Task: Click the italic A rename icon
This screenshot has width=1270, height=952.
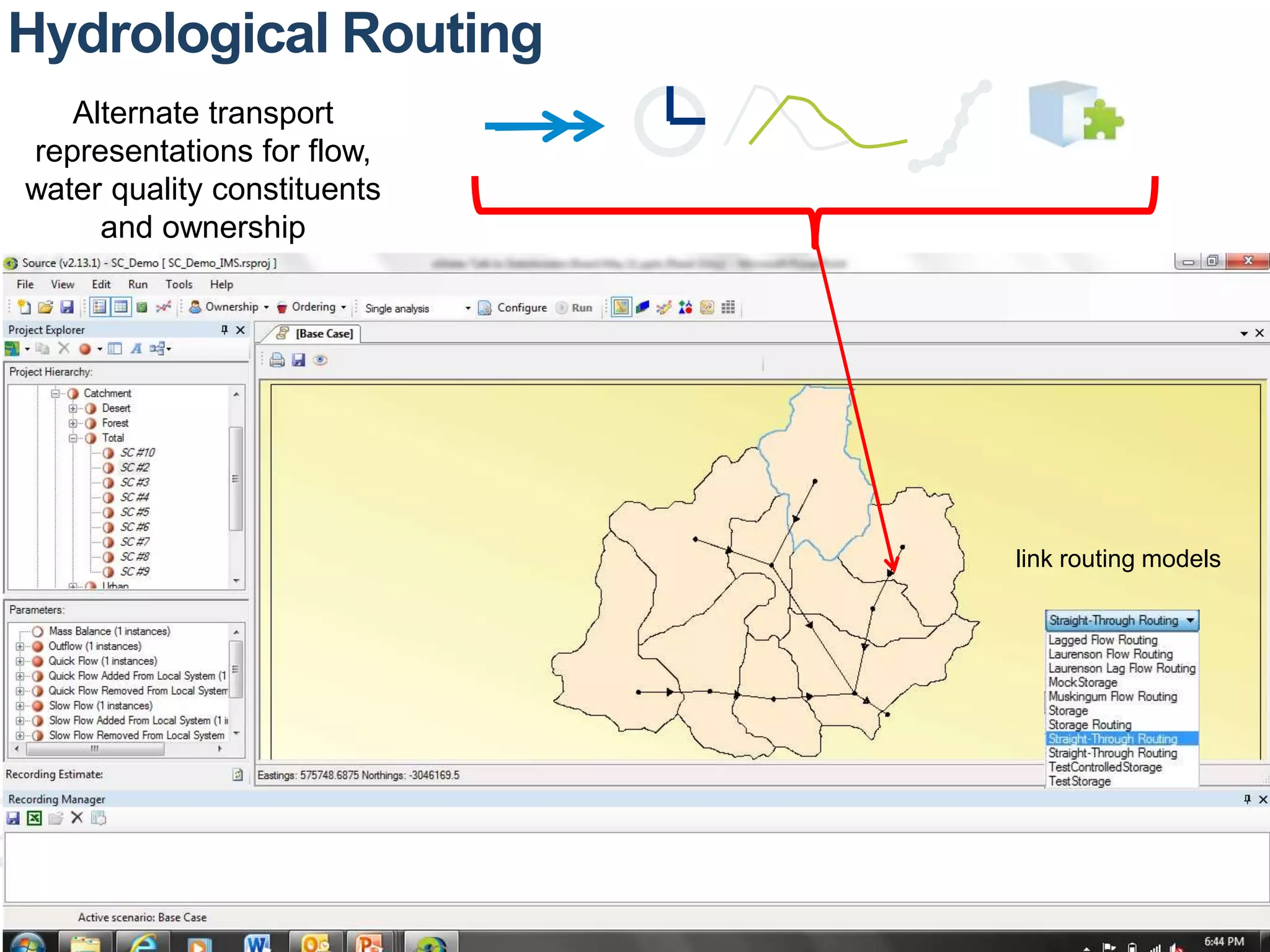Action: (x=136, y=348)
